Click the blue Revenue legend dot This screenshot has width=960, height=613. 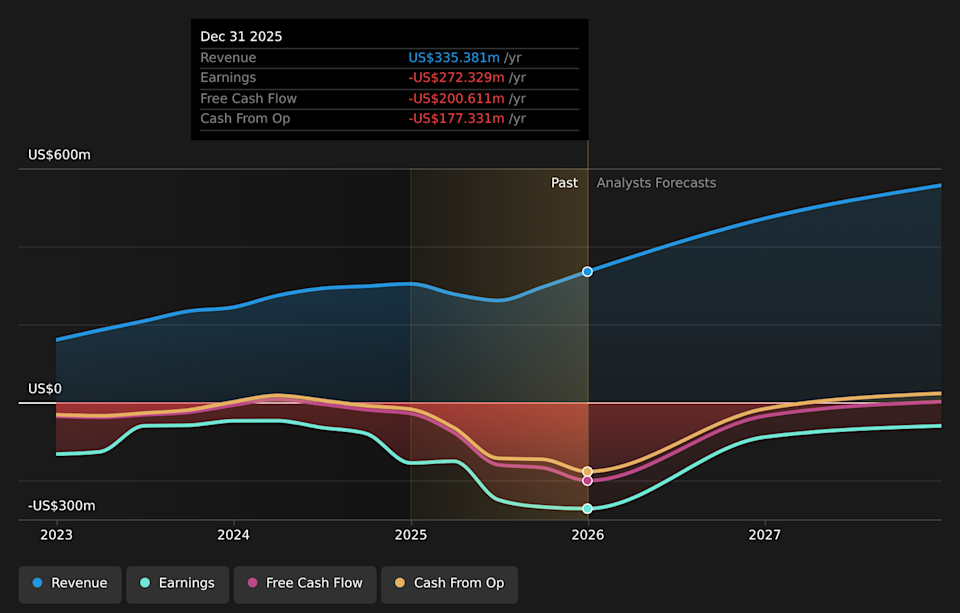pyautogui.click(x=38, y=583)
